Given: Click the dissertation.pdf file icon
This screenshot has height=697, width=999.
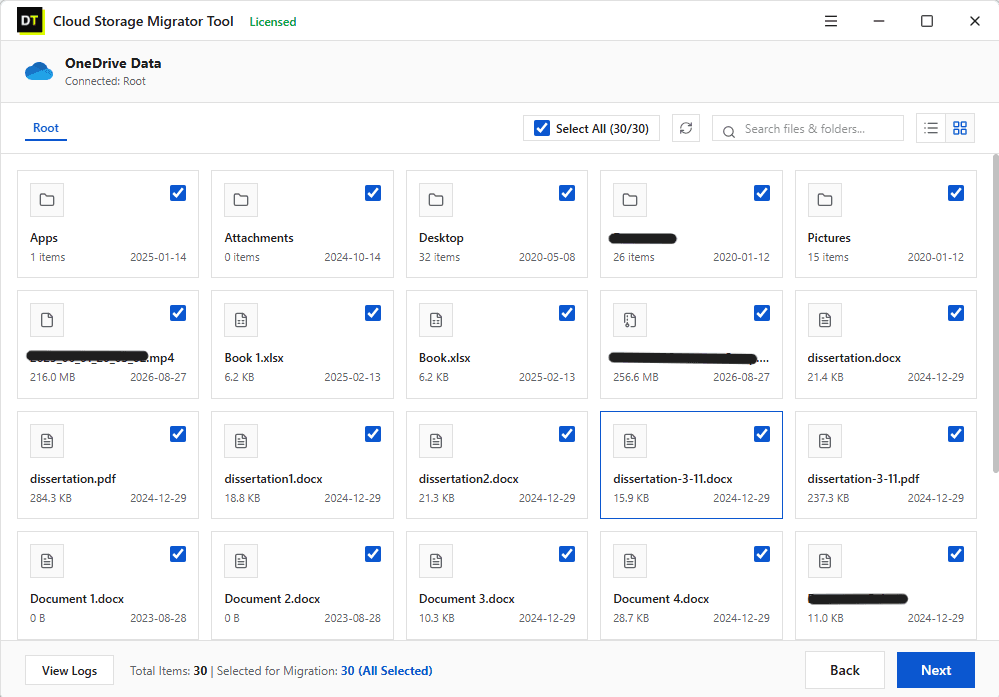Looking at the screenshot, I should pos(47,441).
